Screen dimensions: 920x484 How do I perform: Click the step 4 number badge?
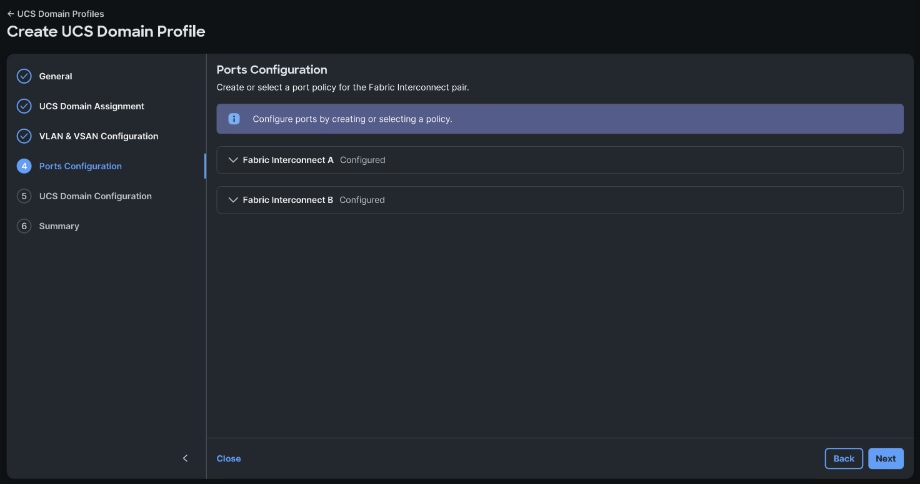click(x=24, y=166)
